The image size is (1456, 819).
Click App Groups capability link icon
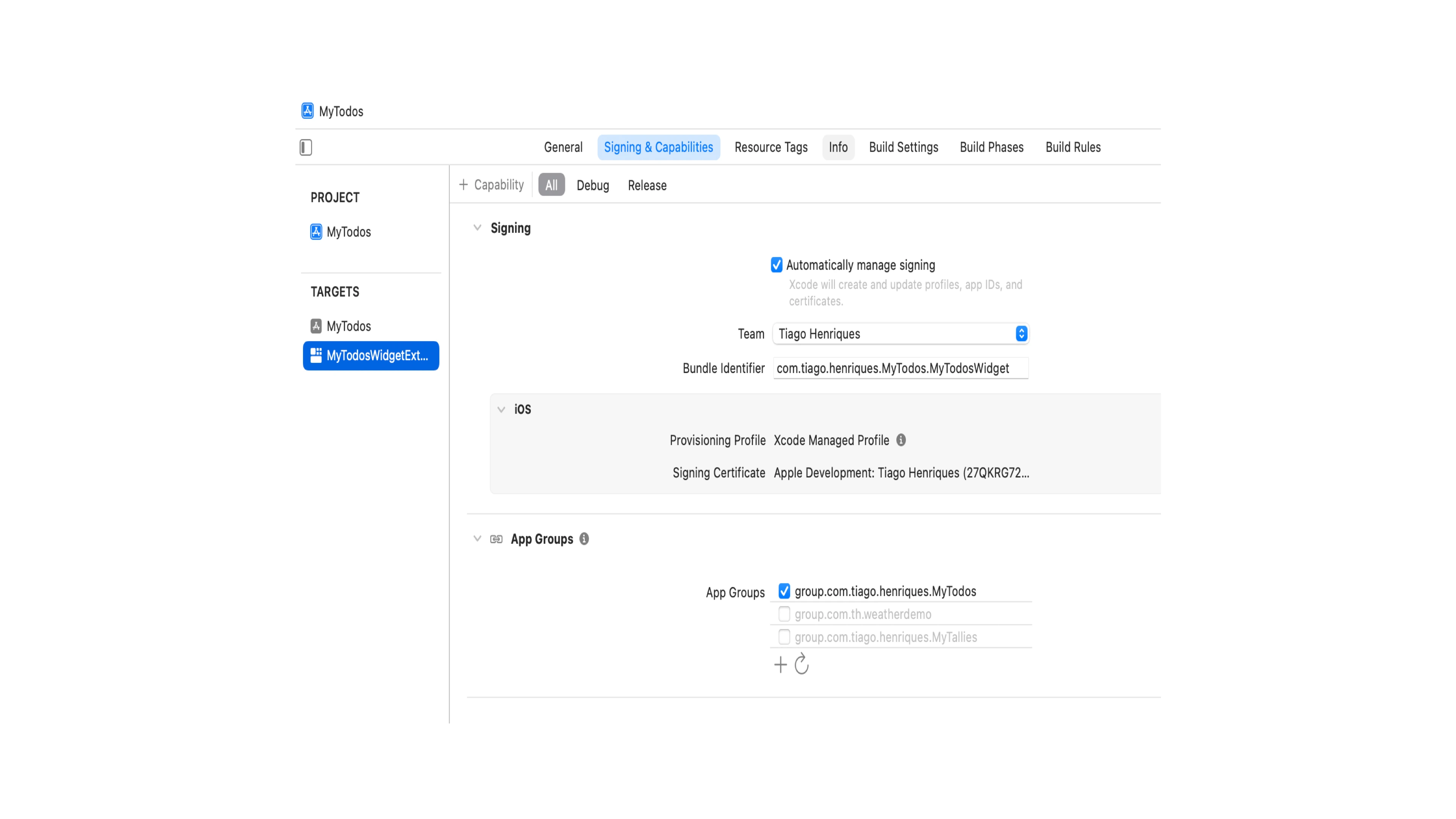tap(496, 539)
